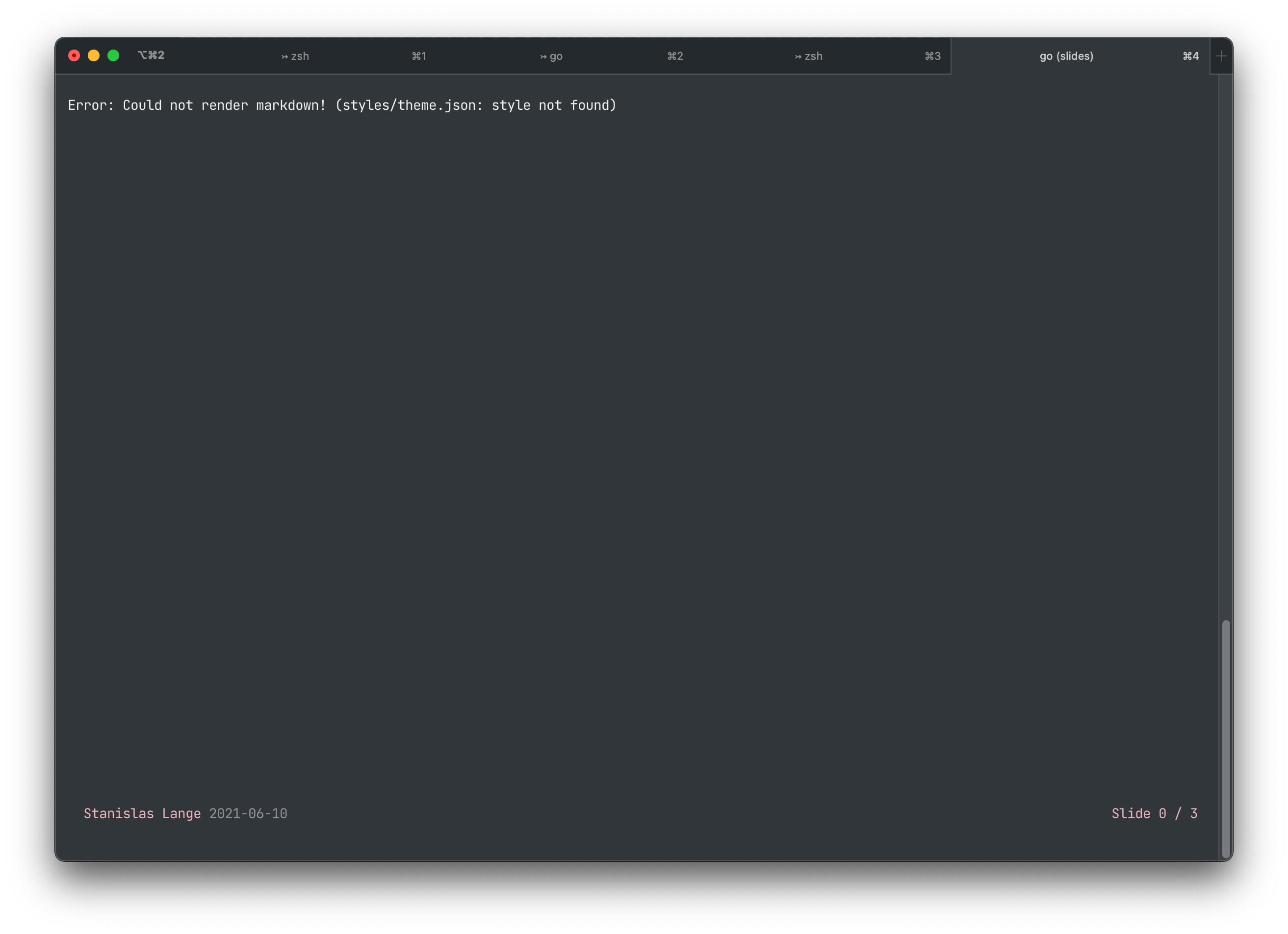Click the date 2021-06-10
This screenshot has width=1288, height=934.
coord(248,813)
